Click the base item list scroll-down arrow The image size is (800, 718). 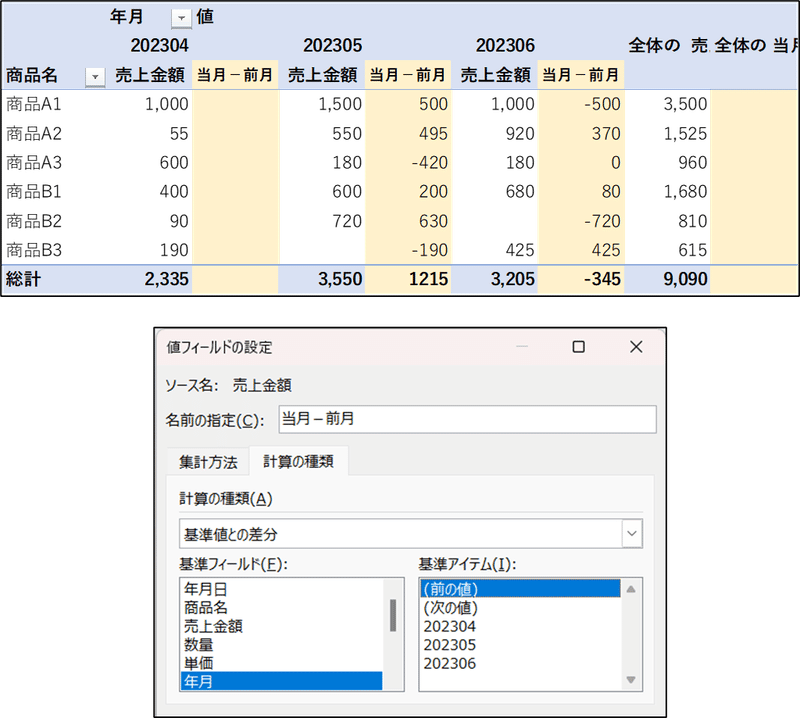(631, 680)
